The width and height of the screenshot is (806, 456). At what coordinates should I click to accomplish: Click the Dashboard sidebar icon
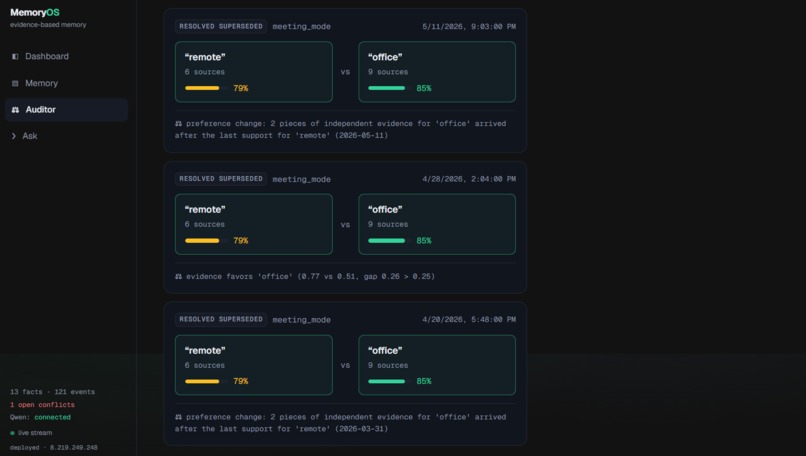pyautogui.click(x=15, y=57)
